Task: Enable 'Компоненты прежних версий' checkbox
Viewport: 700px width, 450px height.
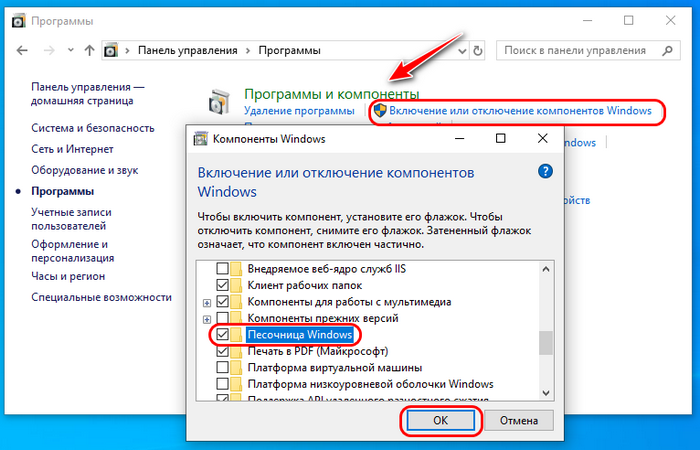Action: point(222,318)
